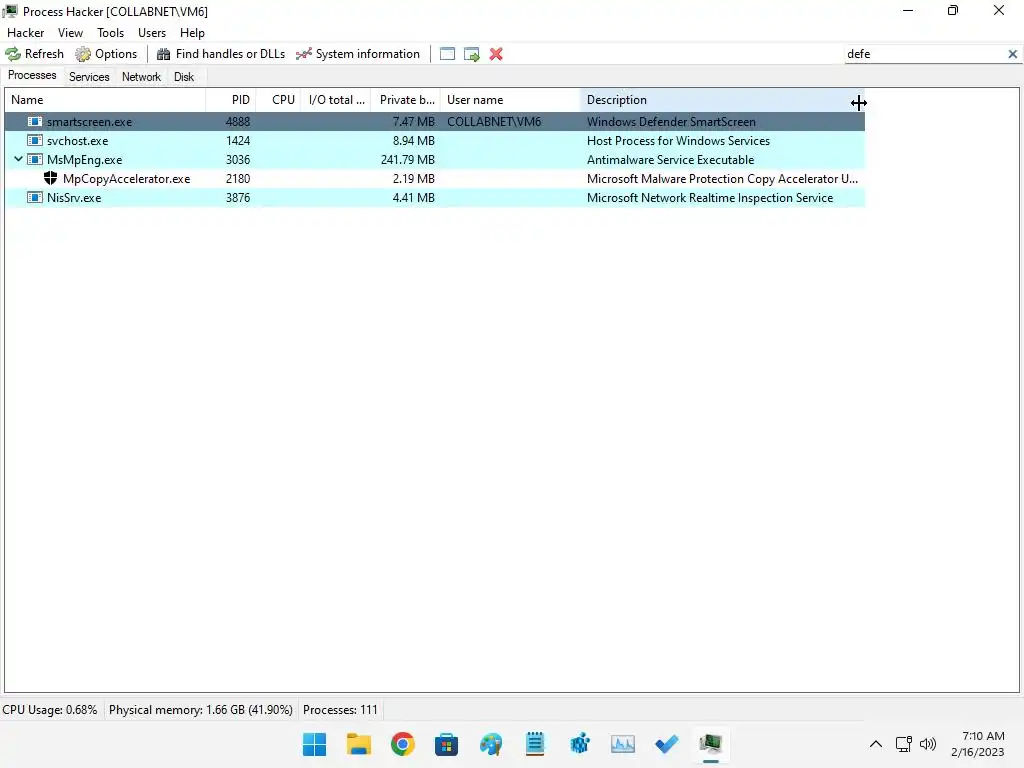The image size is (1024, 768).
Task: Open the Hacker menu
Action: [25, 33]
